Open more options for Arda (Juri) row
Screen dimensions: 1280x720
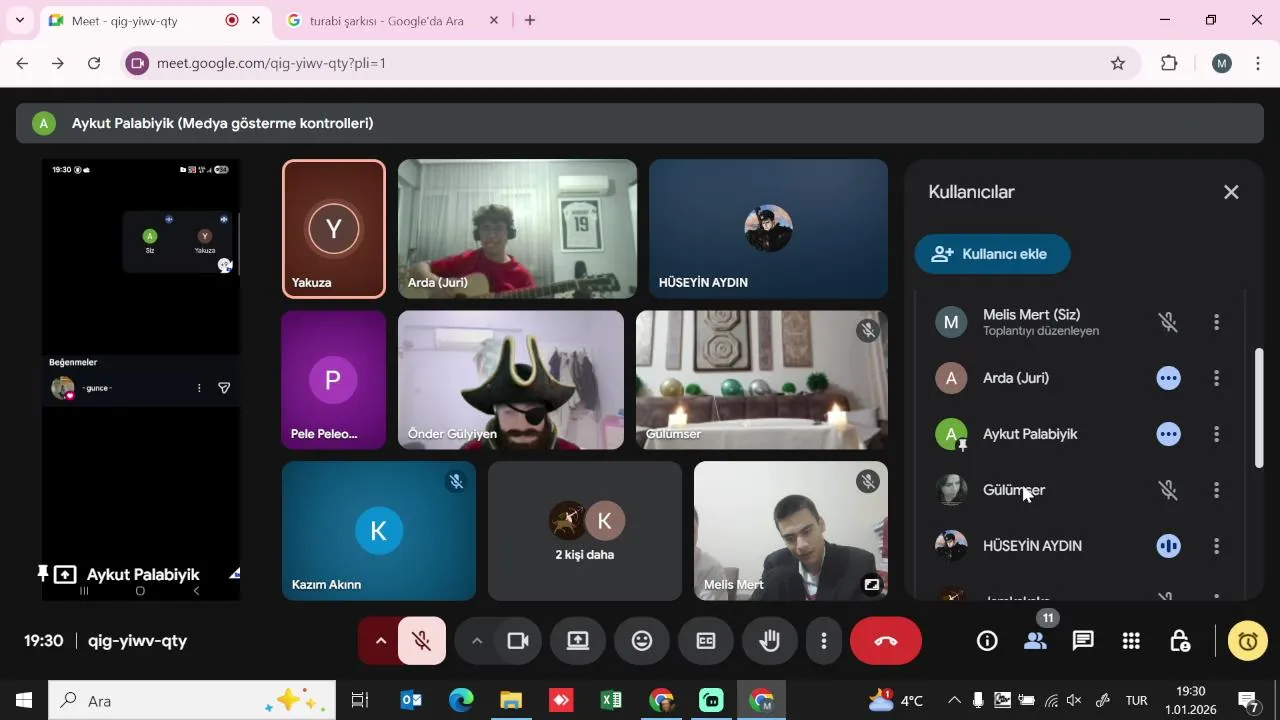click(1216, 378)
